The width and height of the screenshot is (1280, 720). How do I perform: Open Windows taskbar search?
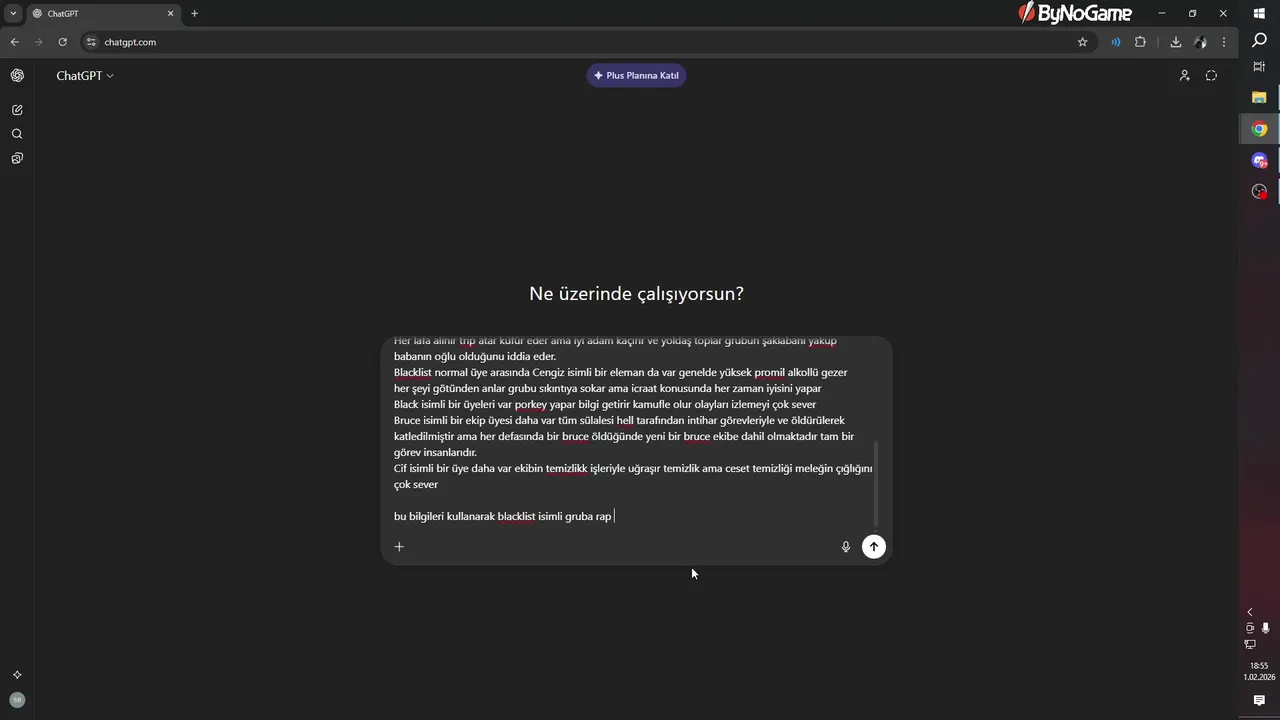click(x=1259, y=40)
